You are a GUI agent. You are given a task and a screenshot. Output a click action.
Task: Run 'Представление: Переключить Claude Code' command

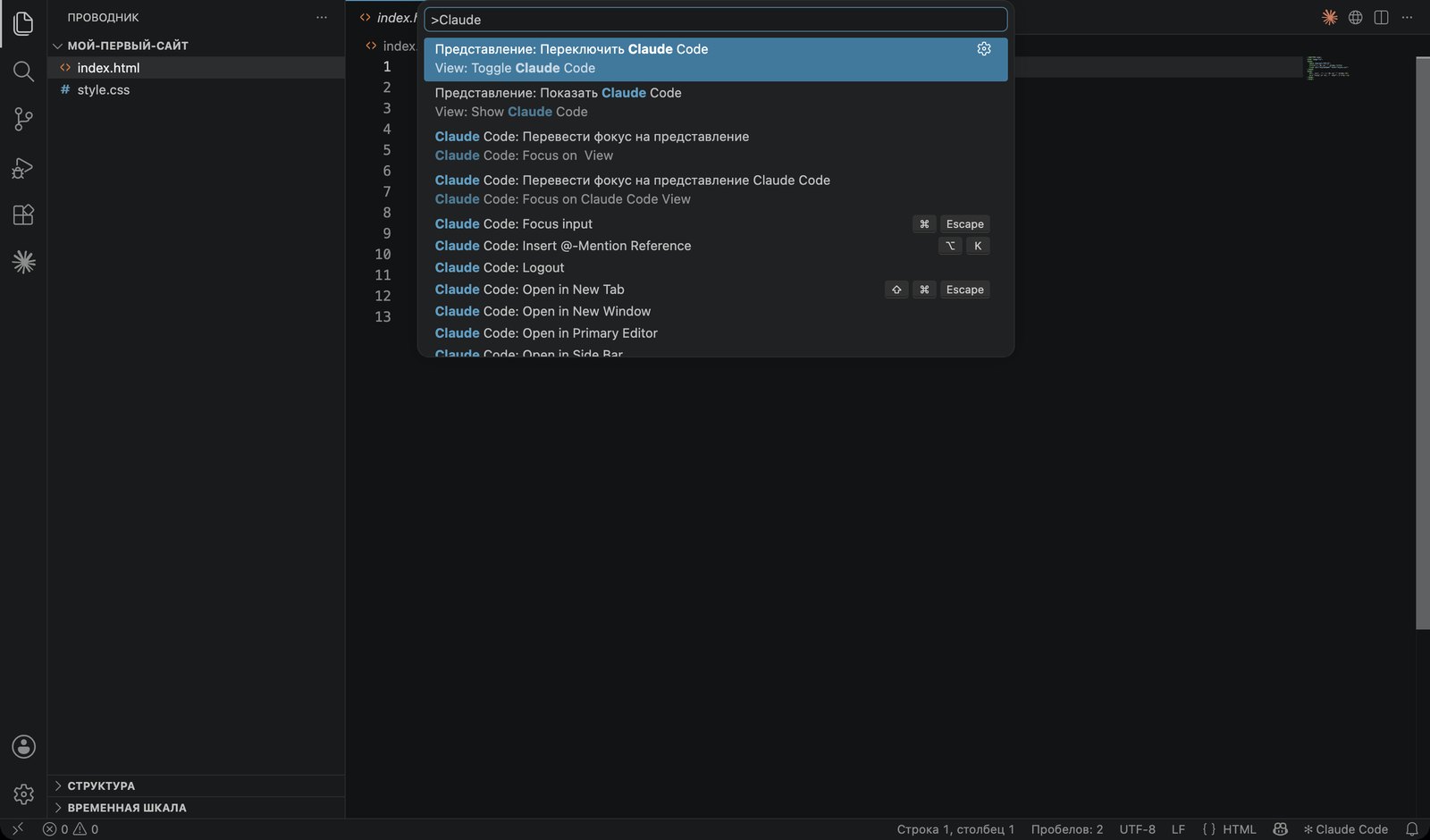tap(716, 59)
